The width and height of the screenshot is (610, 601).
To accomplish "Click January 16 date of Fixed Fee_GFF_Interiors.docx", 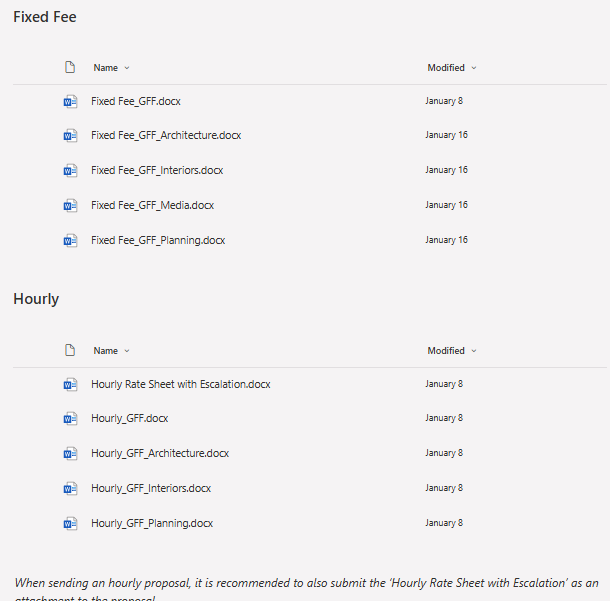I will pos(446,170).
